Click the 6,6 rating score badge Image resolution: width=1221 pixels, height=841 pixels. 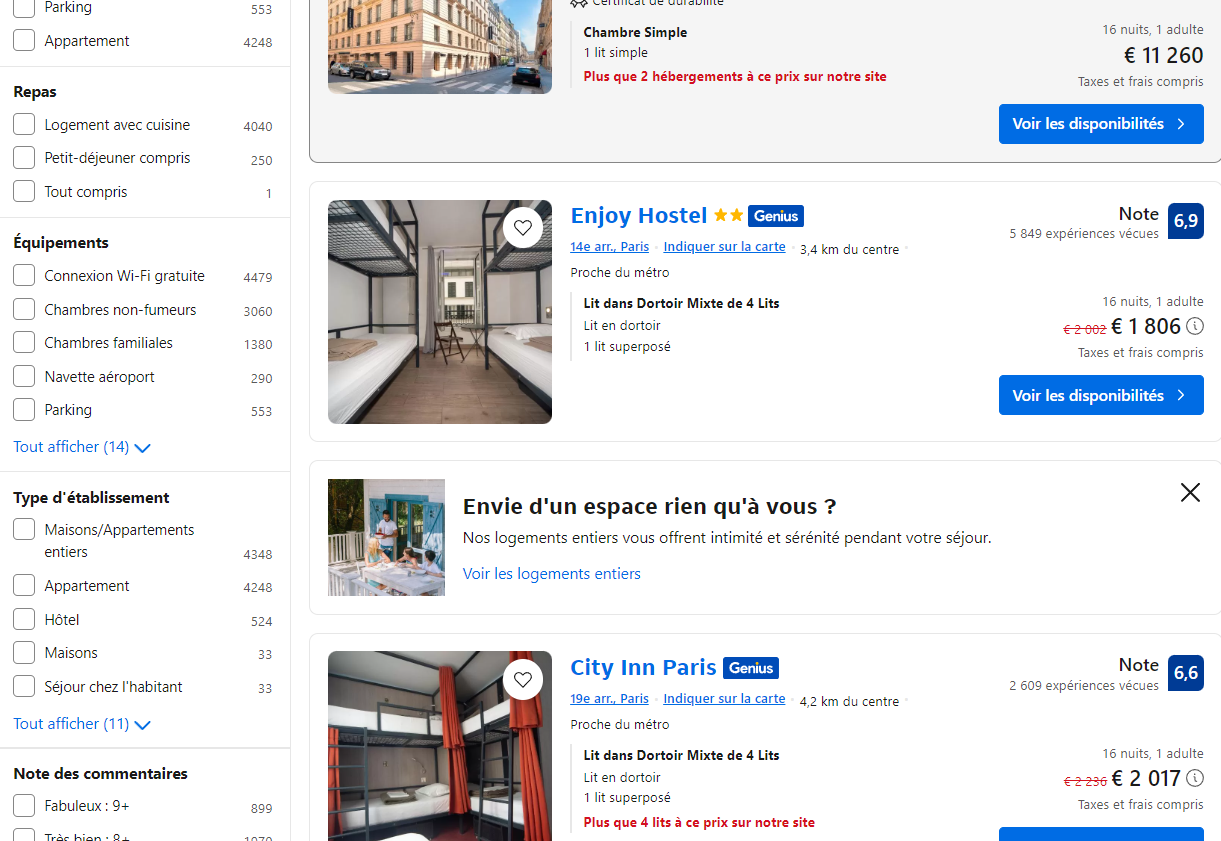(1186, 673)
